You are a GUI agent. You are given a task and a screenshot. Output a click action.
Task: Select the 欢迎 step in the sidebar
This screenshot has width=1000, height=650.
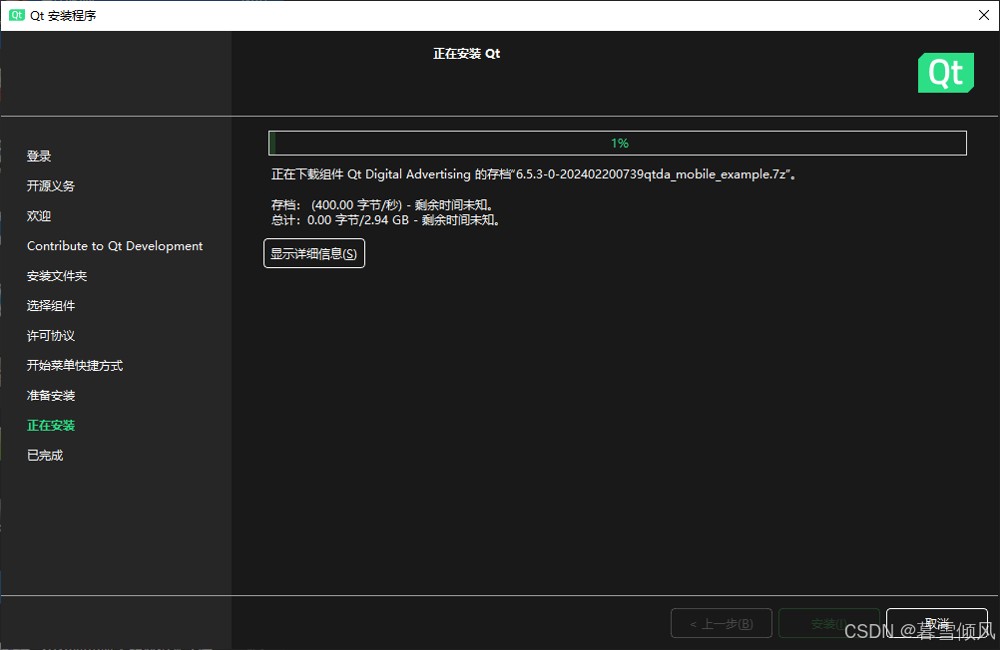click(39, 216)
